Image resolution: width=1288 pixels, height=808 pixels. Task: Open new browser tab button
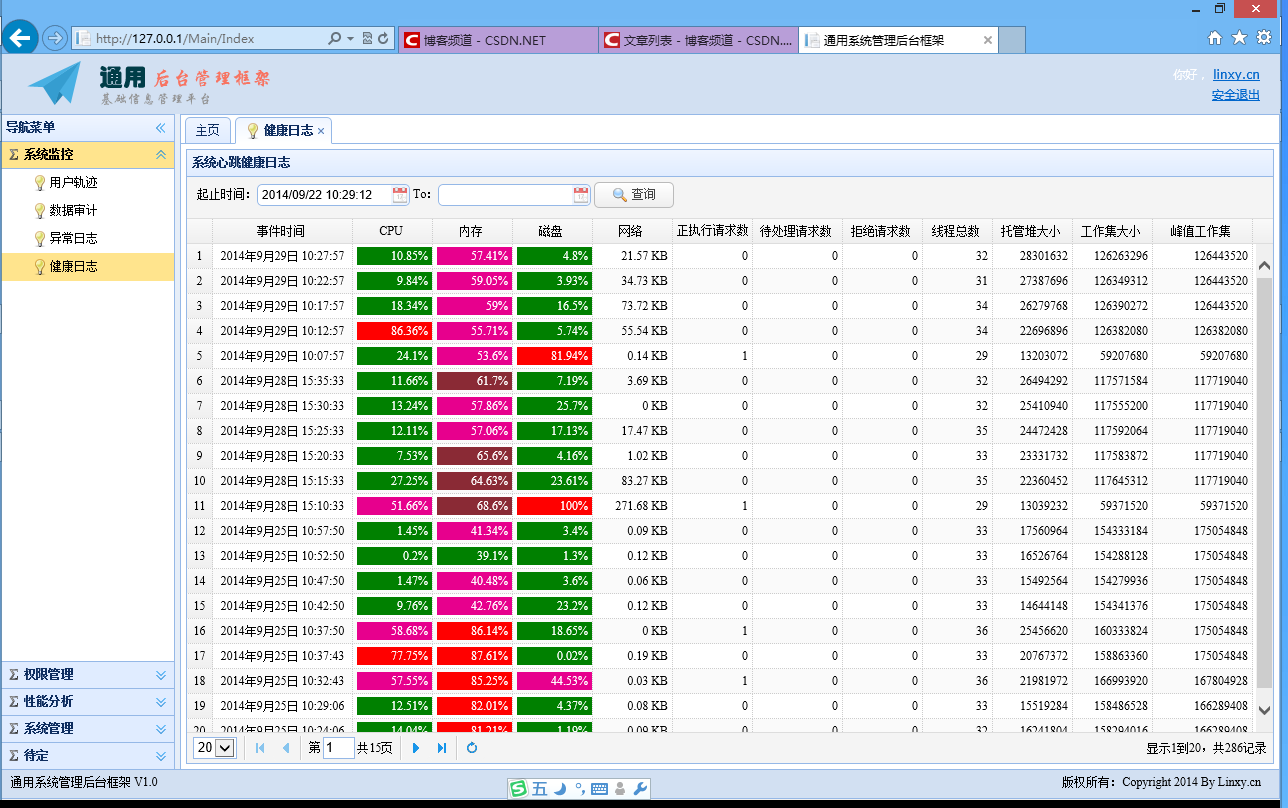(x=1012, y=40)
